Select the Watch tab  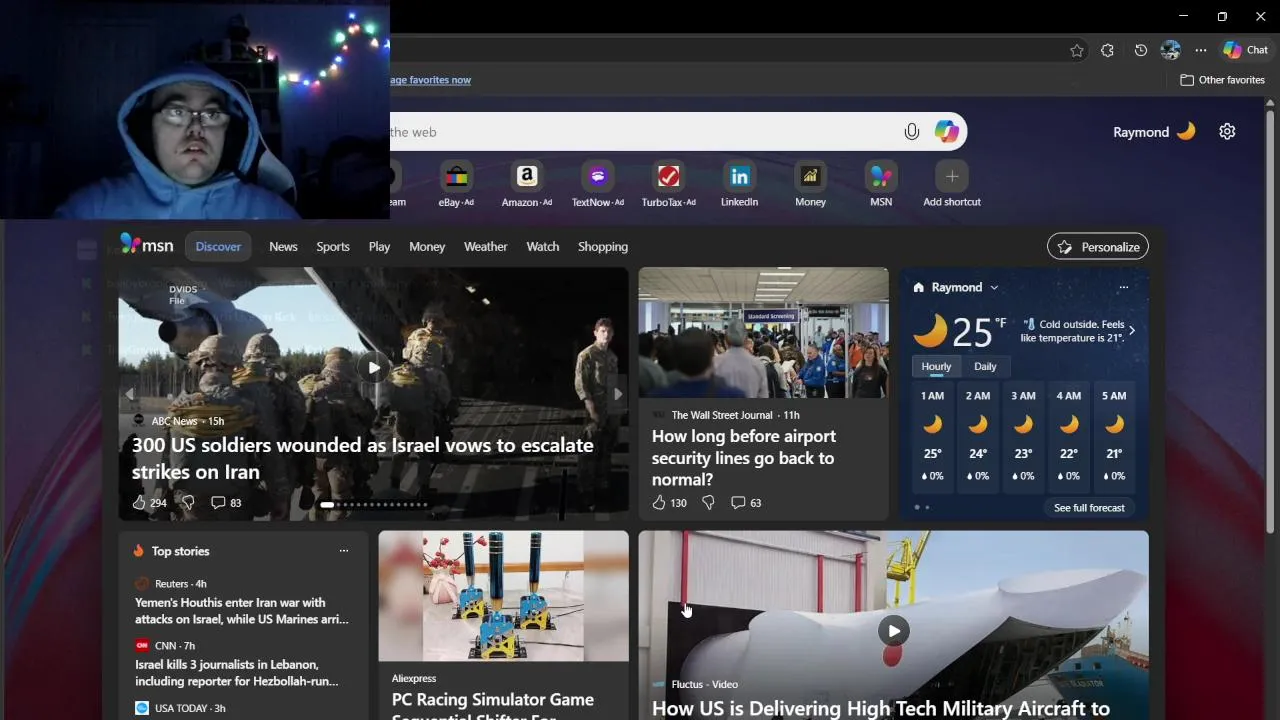[543, 246]
